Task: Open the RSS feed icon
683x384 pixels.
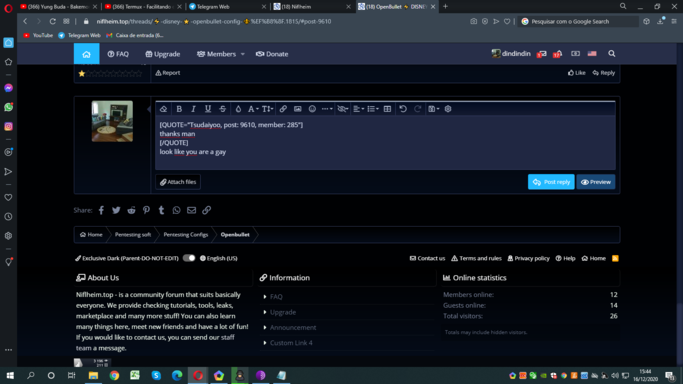Action: tap(615, 258)
